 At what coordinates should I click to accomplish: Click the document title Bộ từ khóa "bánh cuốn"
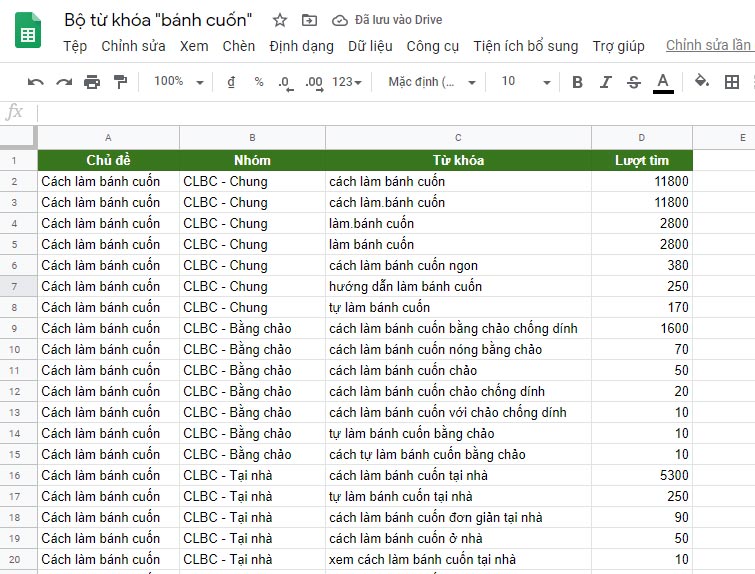[158, 20]
